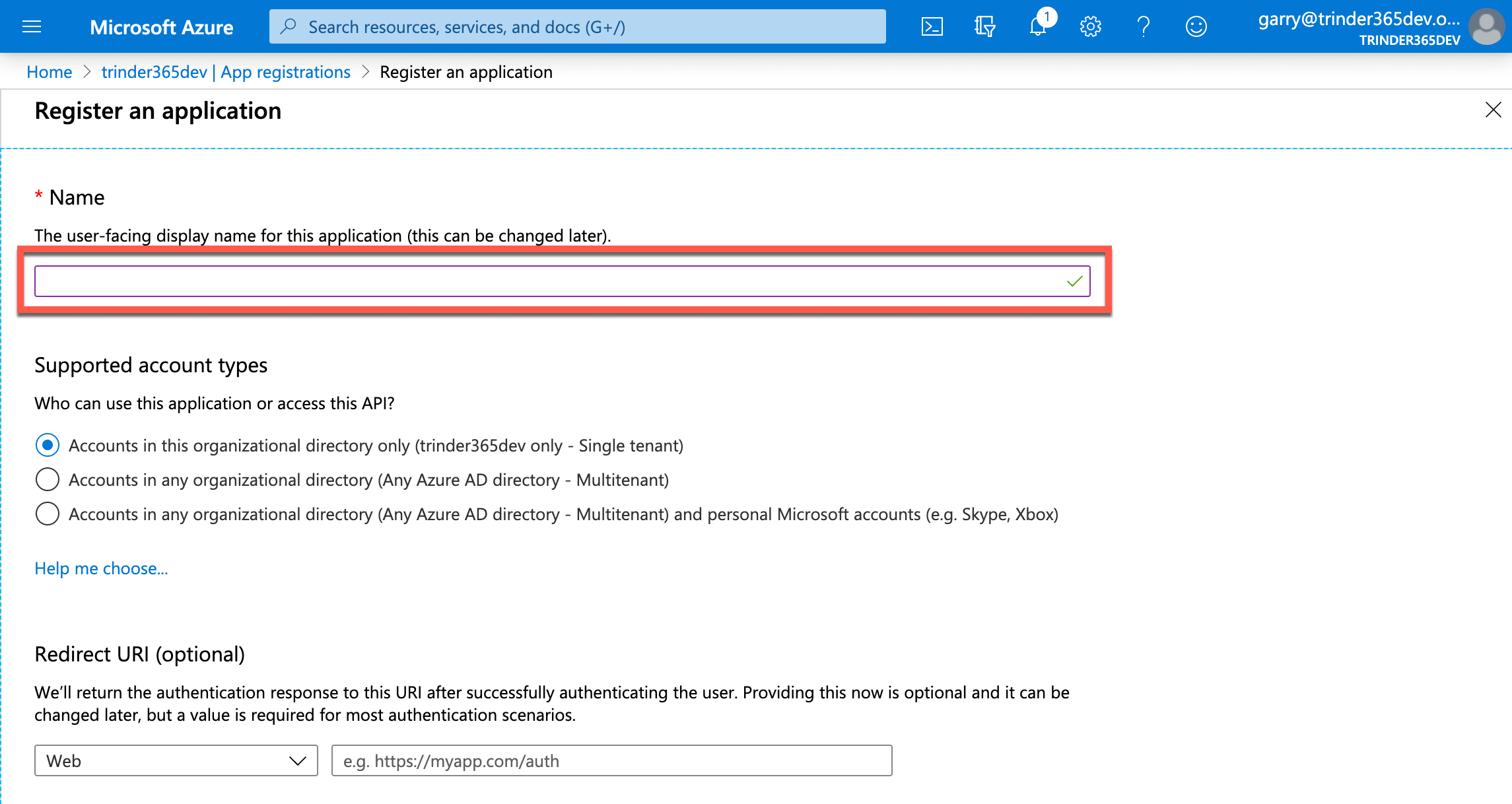
Task: Open the user account avatar menu
Action: [1486, 26]
